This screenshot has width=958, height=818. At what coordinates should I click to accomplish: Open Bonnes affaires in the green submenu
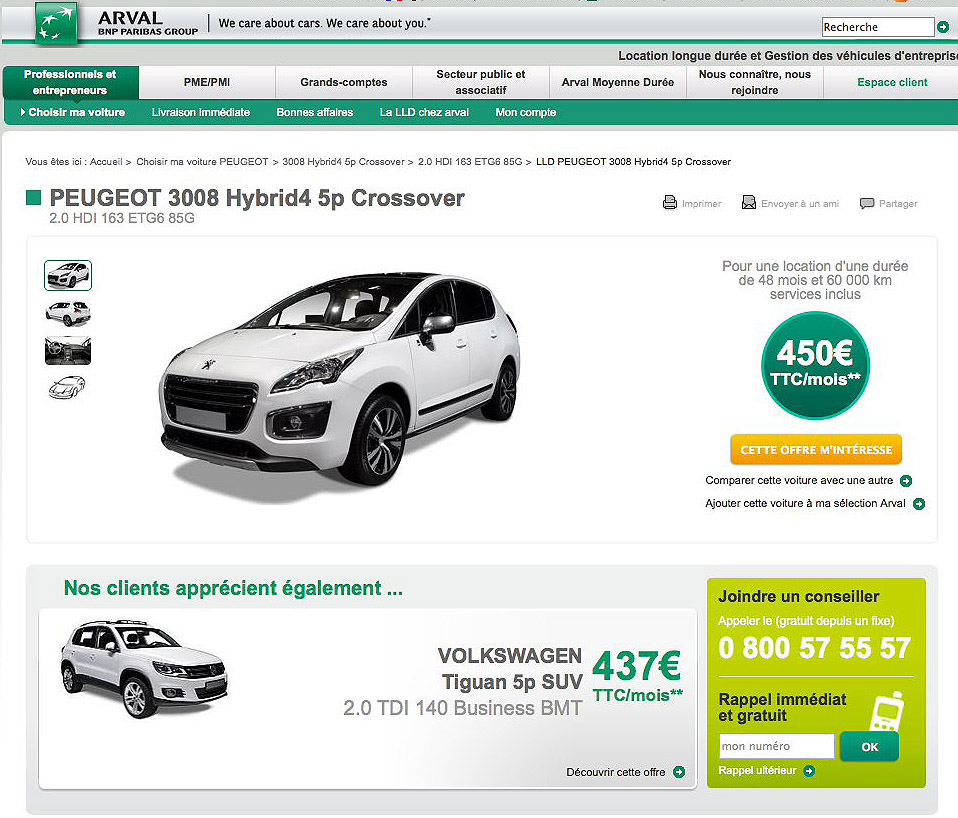click(315, 112)
